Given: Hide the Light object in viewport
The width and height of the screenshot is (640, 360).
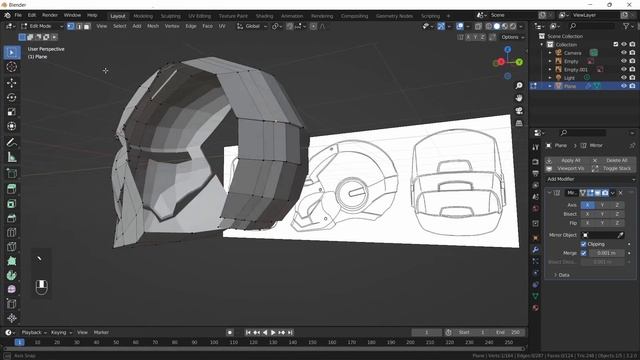Looking at the screenshot, I should [624, 78].
